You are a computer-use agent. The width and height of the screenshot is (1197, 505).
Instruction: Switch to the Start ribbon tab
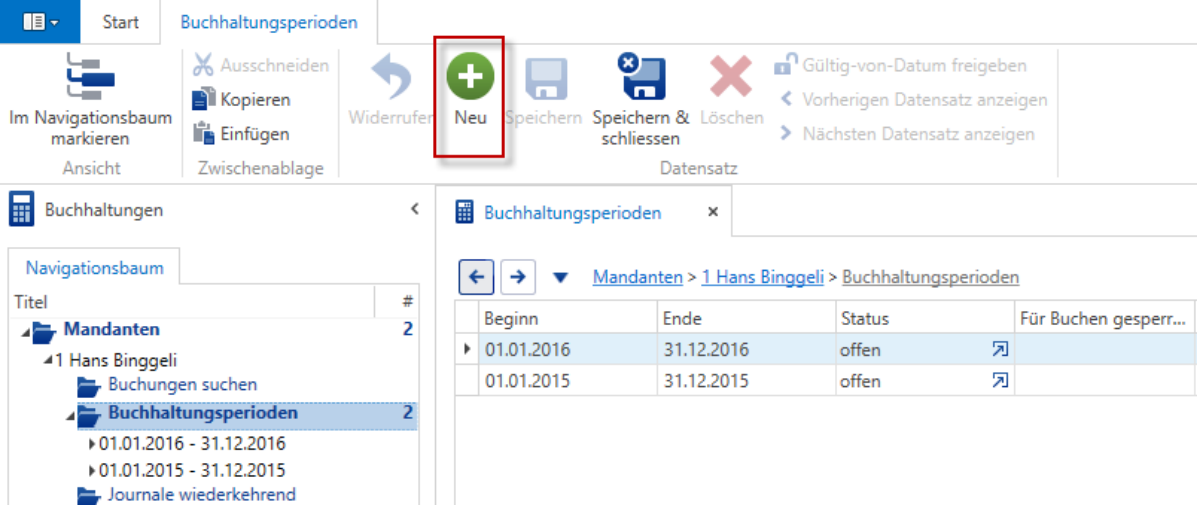tap(121, 22)
